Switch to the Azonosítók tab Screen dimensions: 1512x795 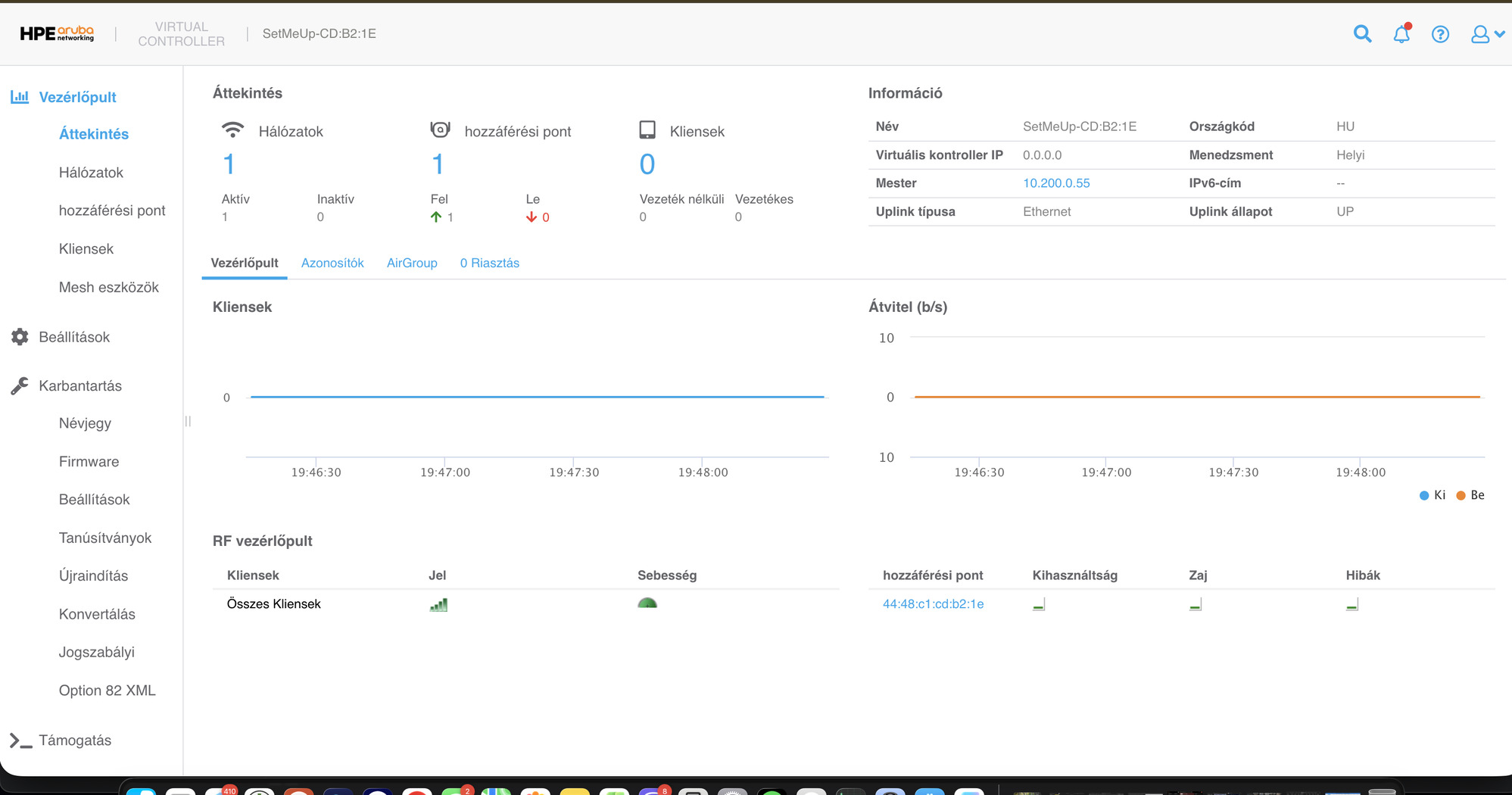(x=332, y=263)
